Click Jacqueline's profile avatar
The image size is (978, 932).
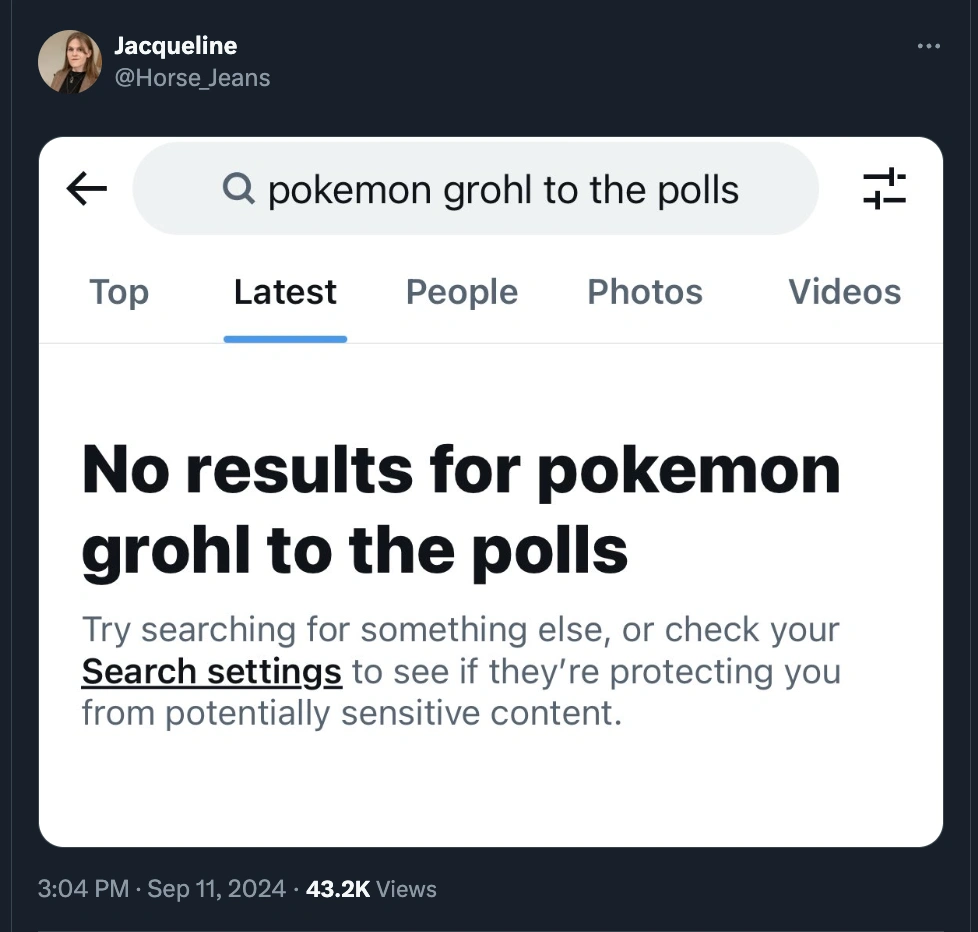[x=70, y=61]
